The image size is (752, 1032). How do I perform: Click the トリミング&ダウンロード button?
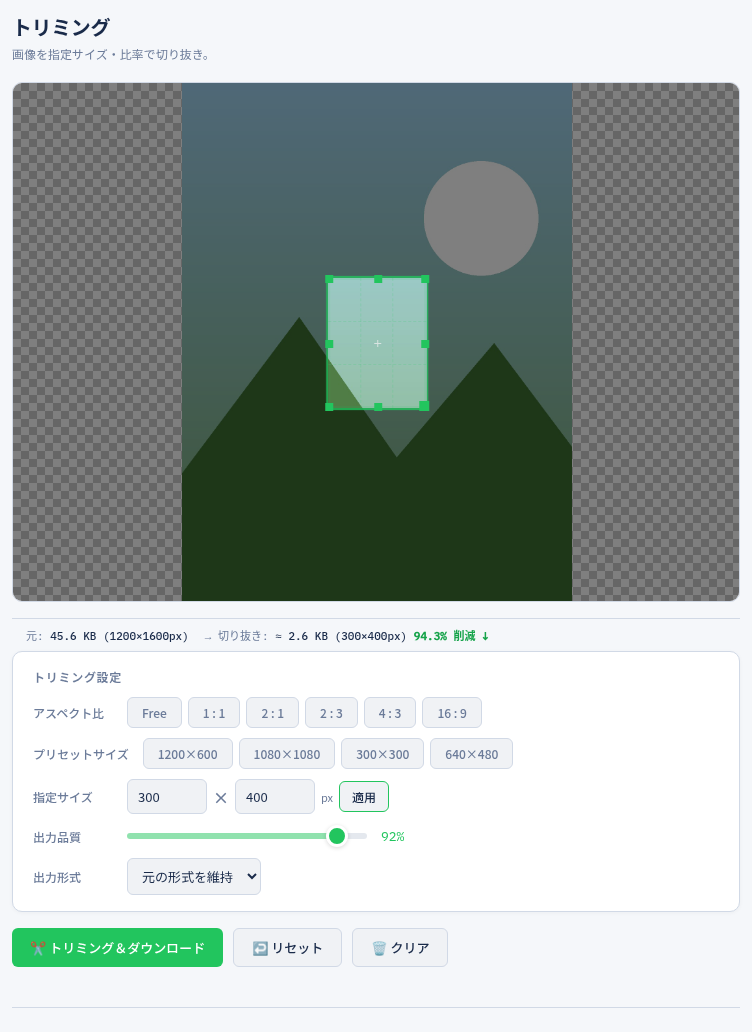click(x=117, y=948)
